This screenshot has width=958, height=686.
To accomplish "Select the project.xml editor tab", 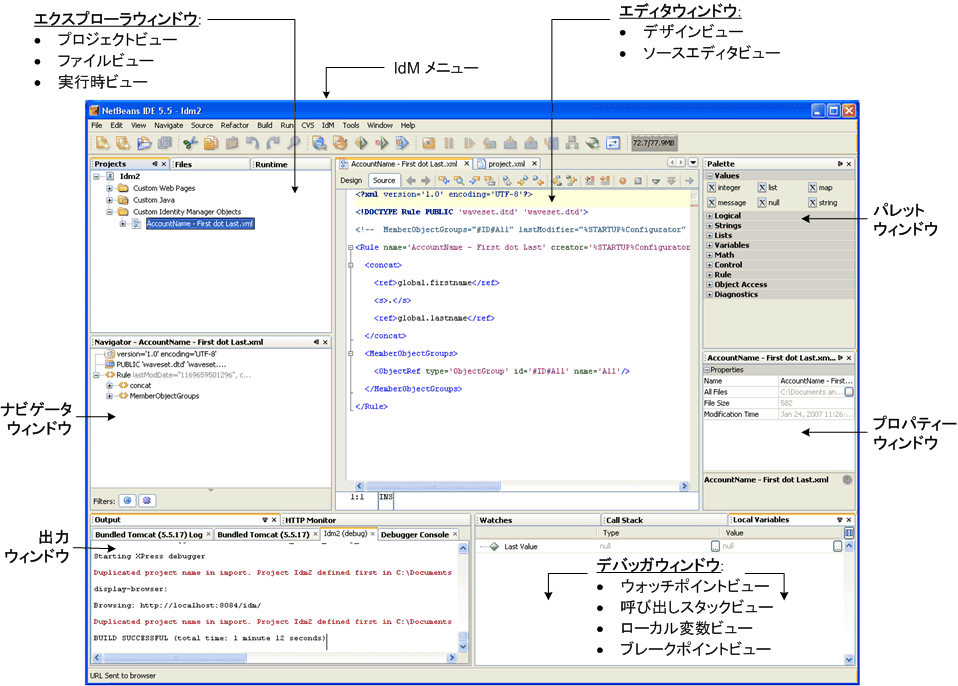I will point(506,164).
